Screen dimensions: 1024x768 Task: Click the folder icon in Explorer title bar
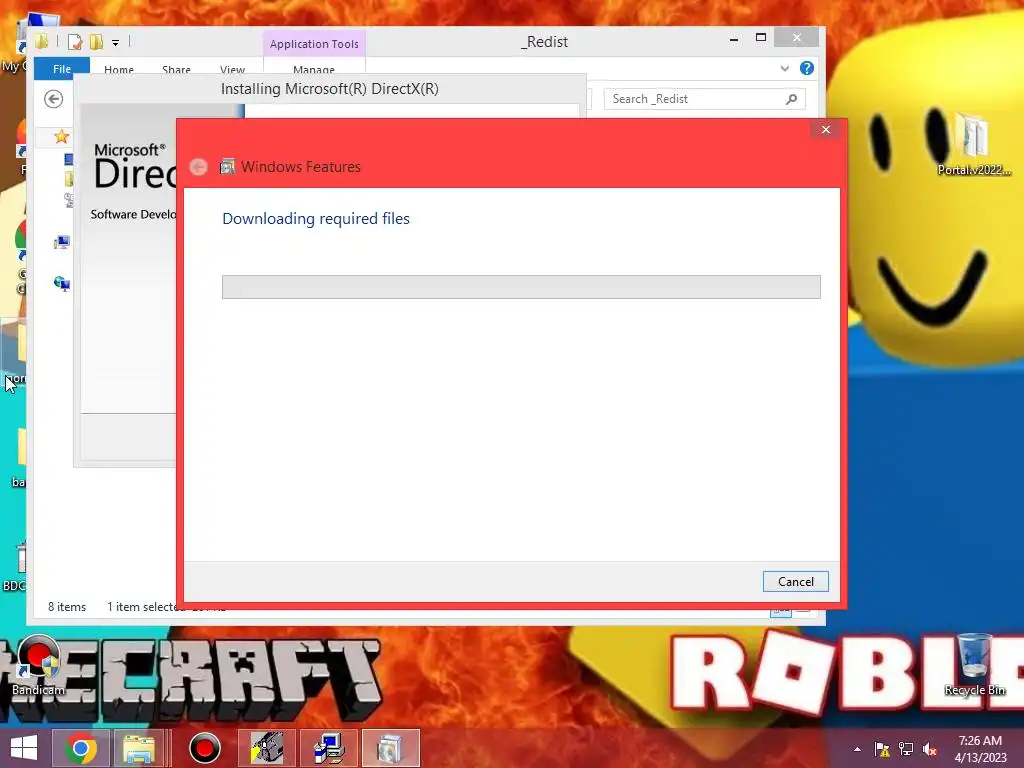pyautogui.click(x=41, y=42)
